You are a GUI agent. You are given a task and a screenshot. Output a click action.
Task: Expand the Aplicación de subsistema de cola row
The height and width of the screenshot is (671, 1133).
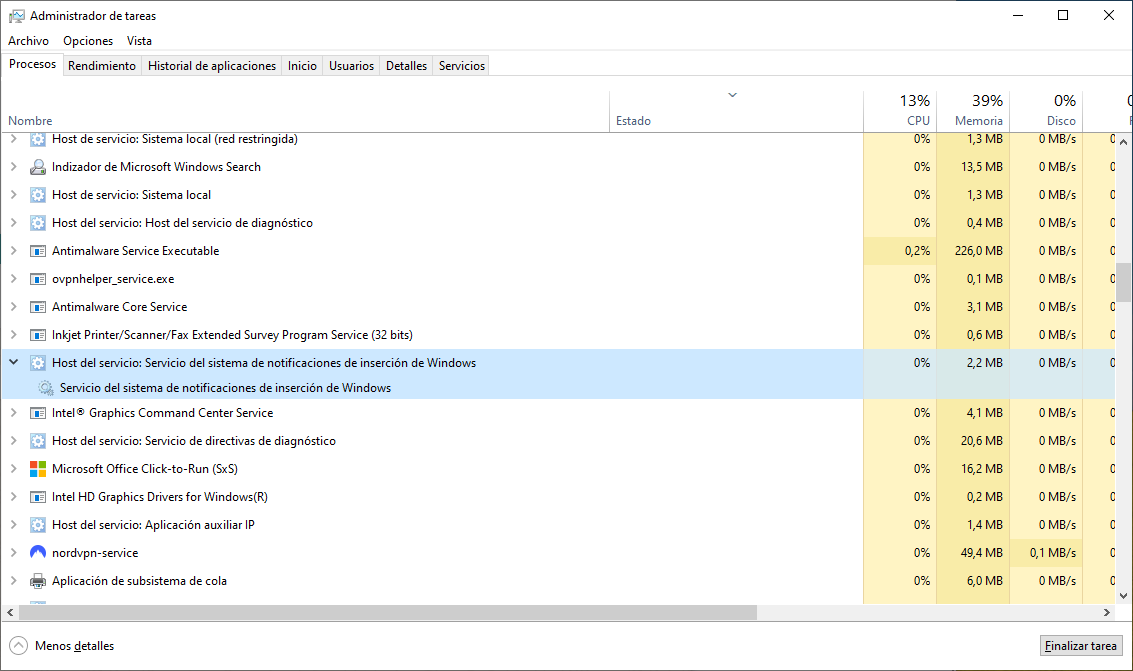click(x=13, y=581)
